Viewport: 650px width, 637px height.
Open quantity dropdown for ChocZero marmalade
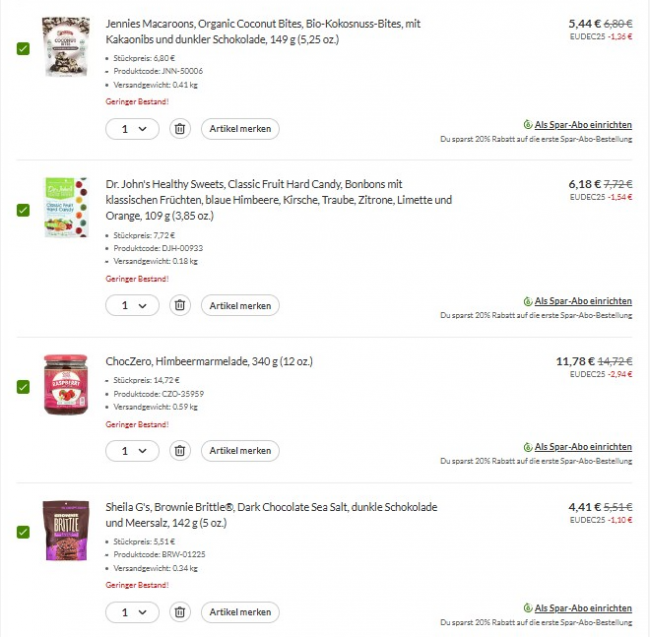click(x=132, y=451)
